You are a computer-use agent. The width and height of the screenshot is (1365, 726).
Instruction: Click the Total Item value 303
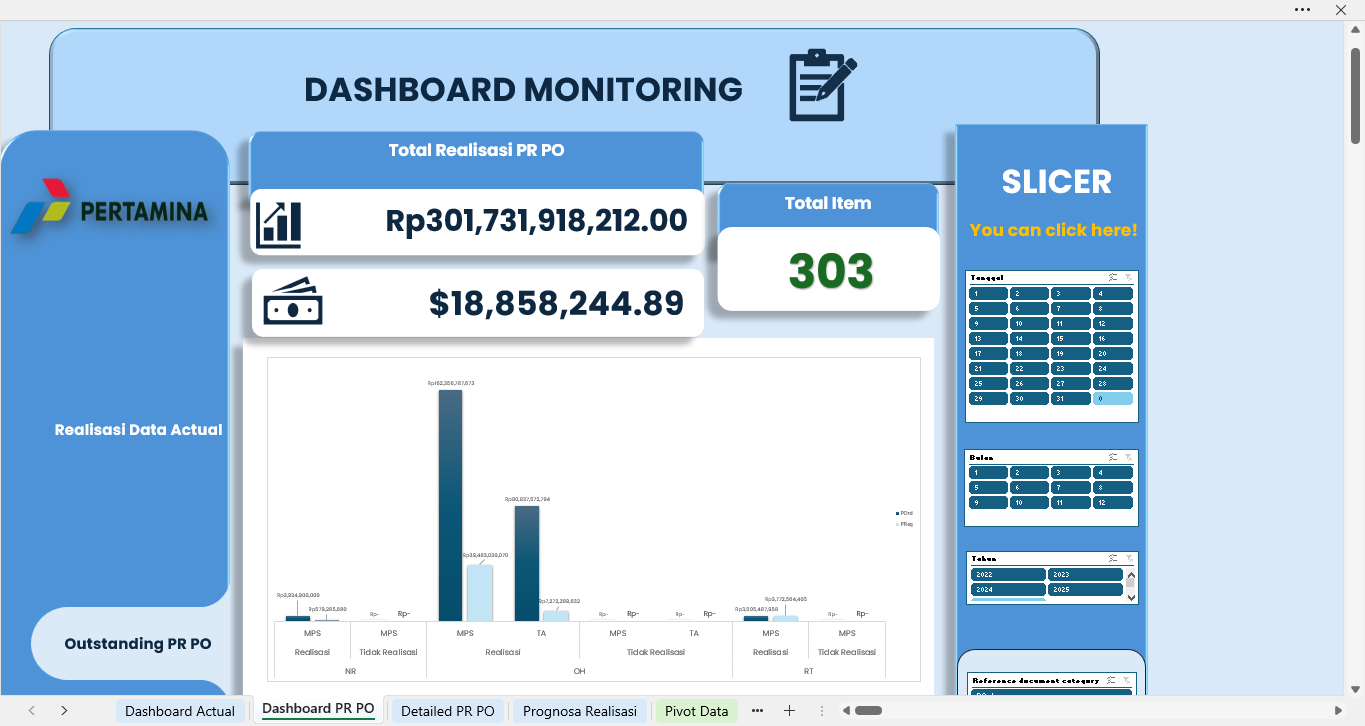(830, 271)
